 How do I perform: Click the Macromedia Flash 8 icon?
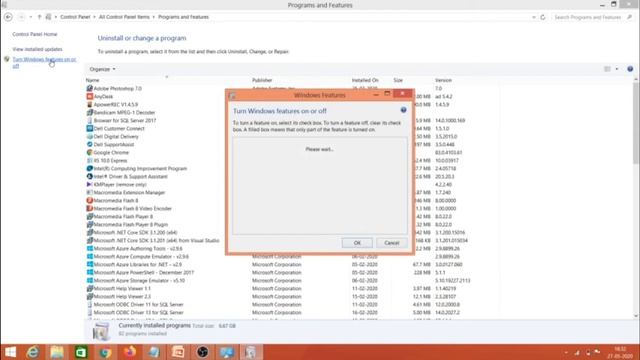pos(89,200)
